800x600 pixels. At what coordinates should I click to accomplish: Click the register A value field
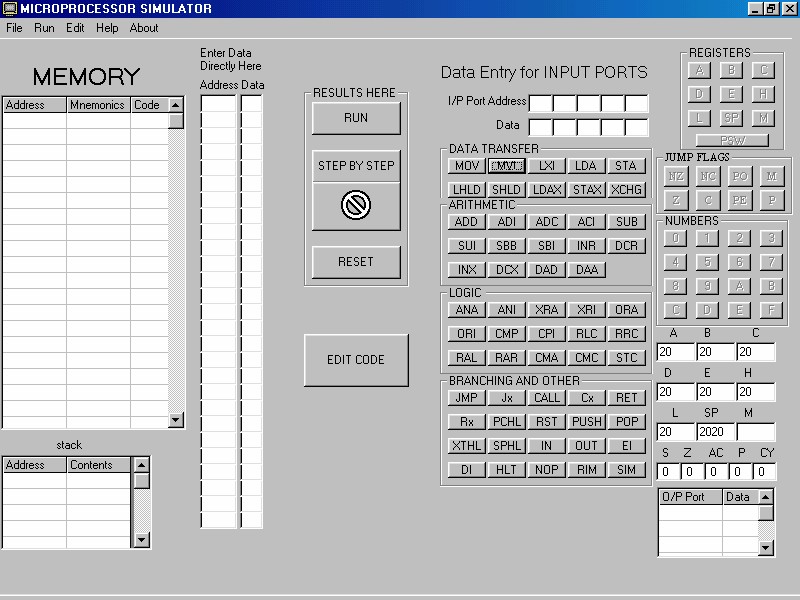click(676, 352)
